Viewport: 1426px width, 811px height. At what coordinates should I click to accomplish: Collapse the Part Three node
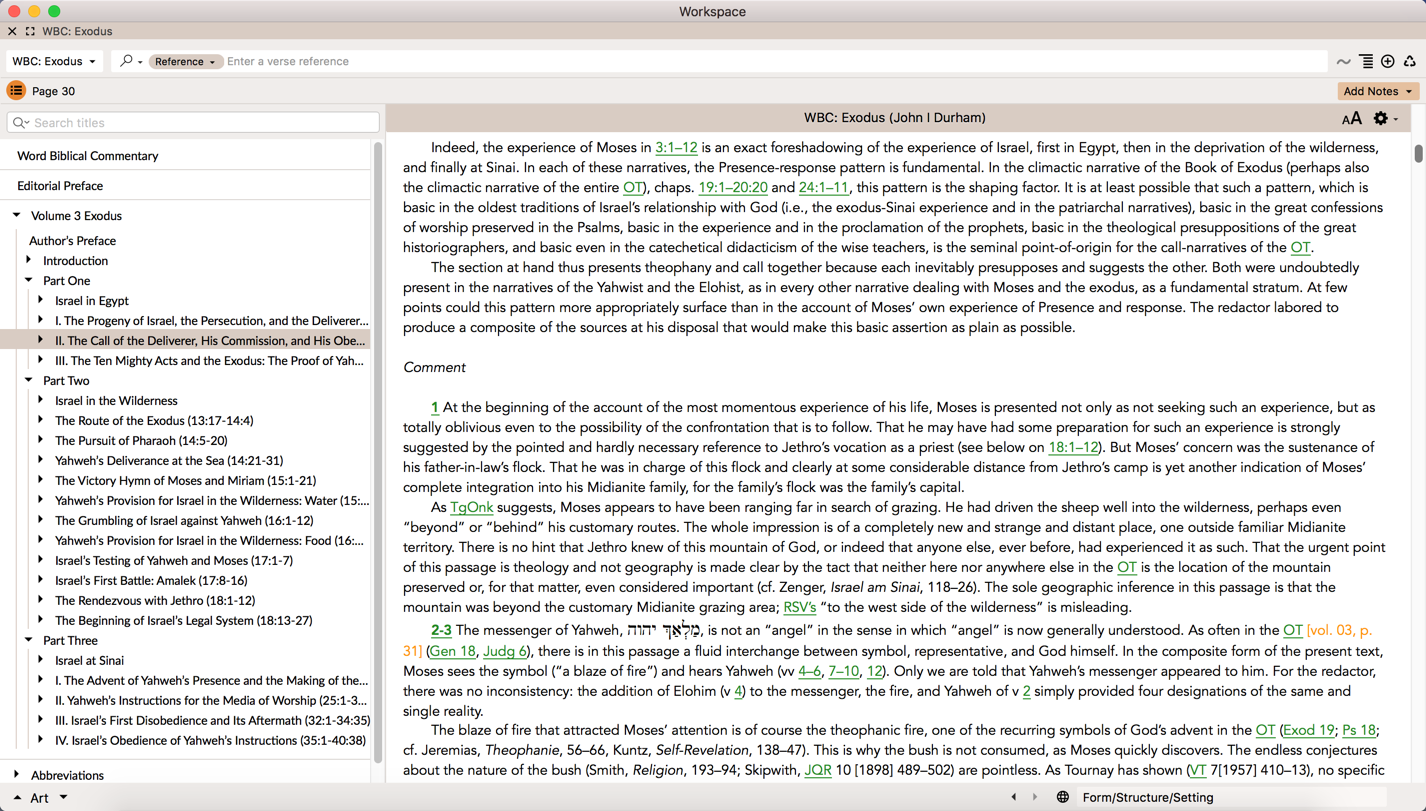29,640
